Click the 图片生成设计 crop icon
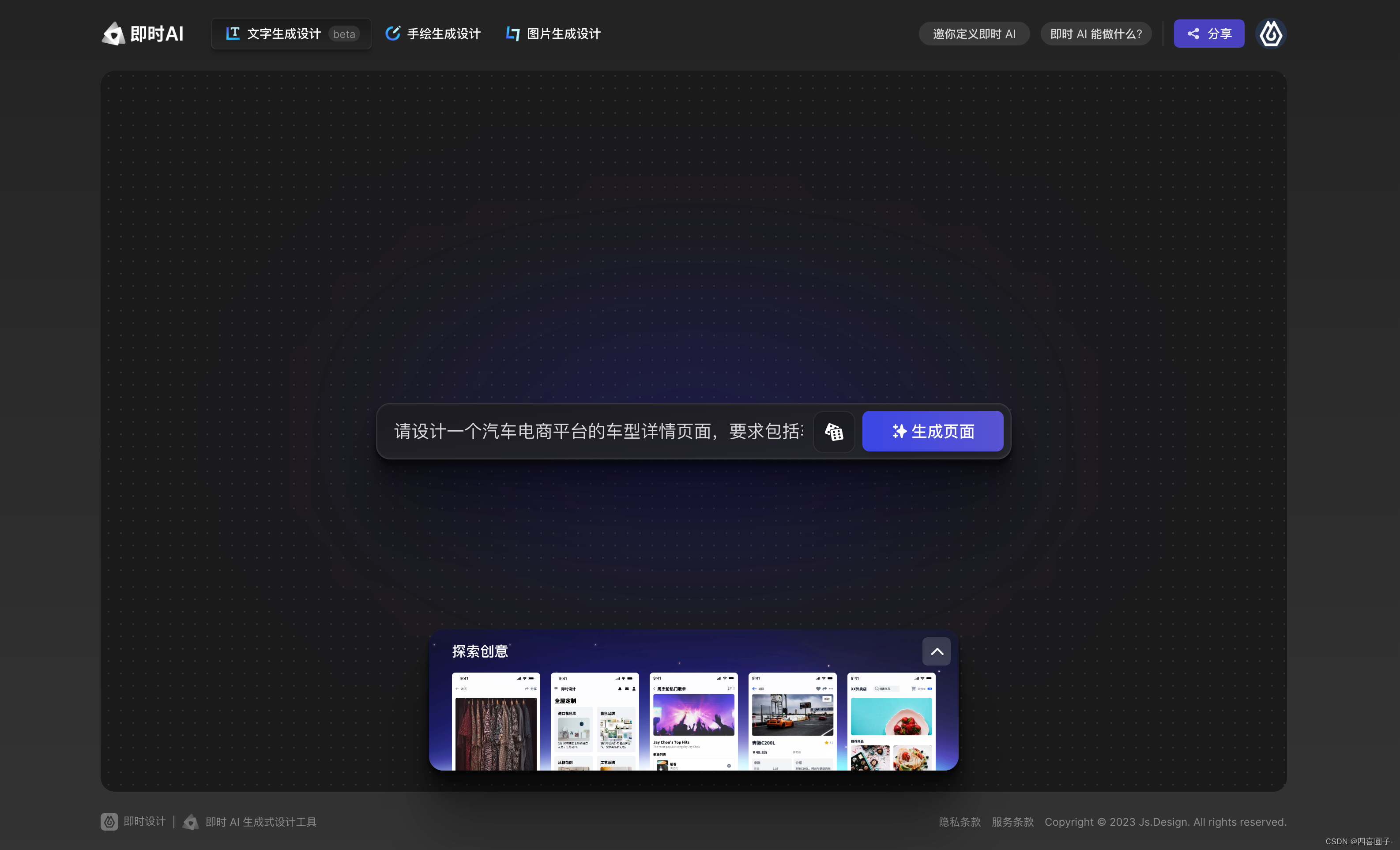1400x850 pixels. [512, 34]
